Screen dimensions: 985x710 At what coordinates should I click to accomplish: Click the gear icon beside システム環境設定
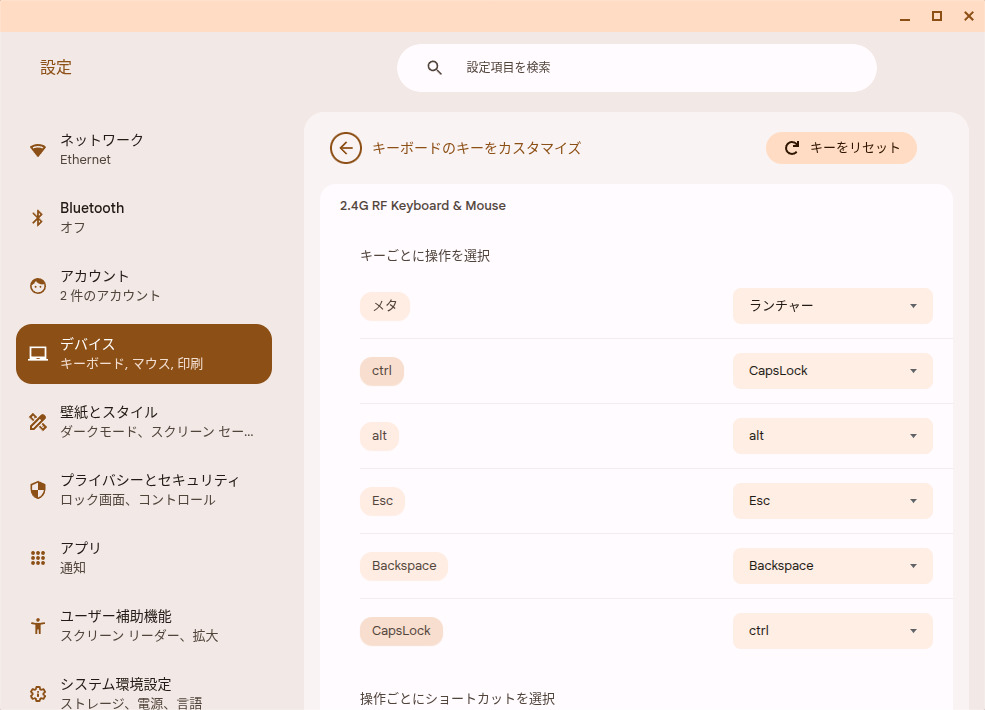click(38, 693)
